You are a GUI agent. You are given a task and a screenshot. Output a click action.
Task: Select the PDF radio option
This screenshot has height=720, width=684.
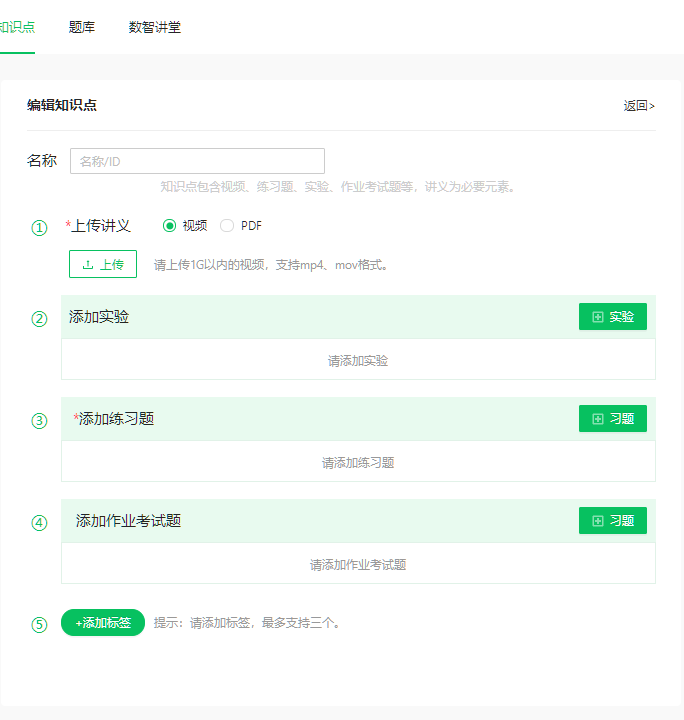227,225
